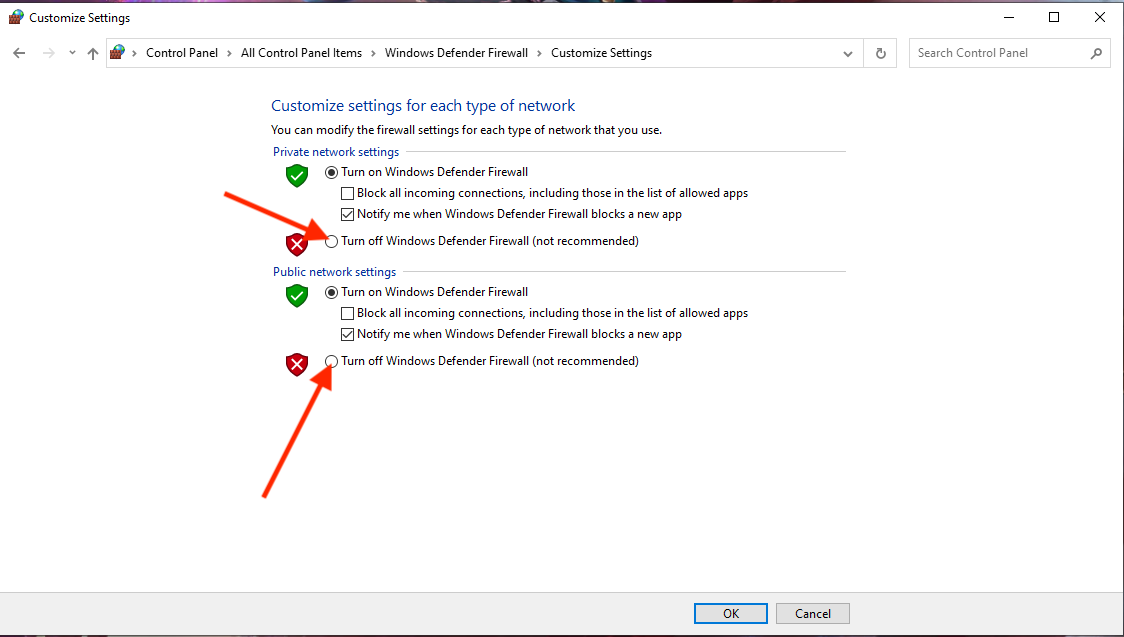Open All Control Panel Items breadcrumb
This screenshot has width=1124, height=637.
[301, 53]
